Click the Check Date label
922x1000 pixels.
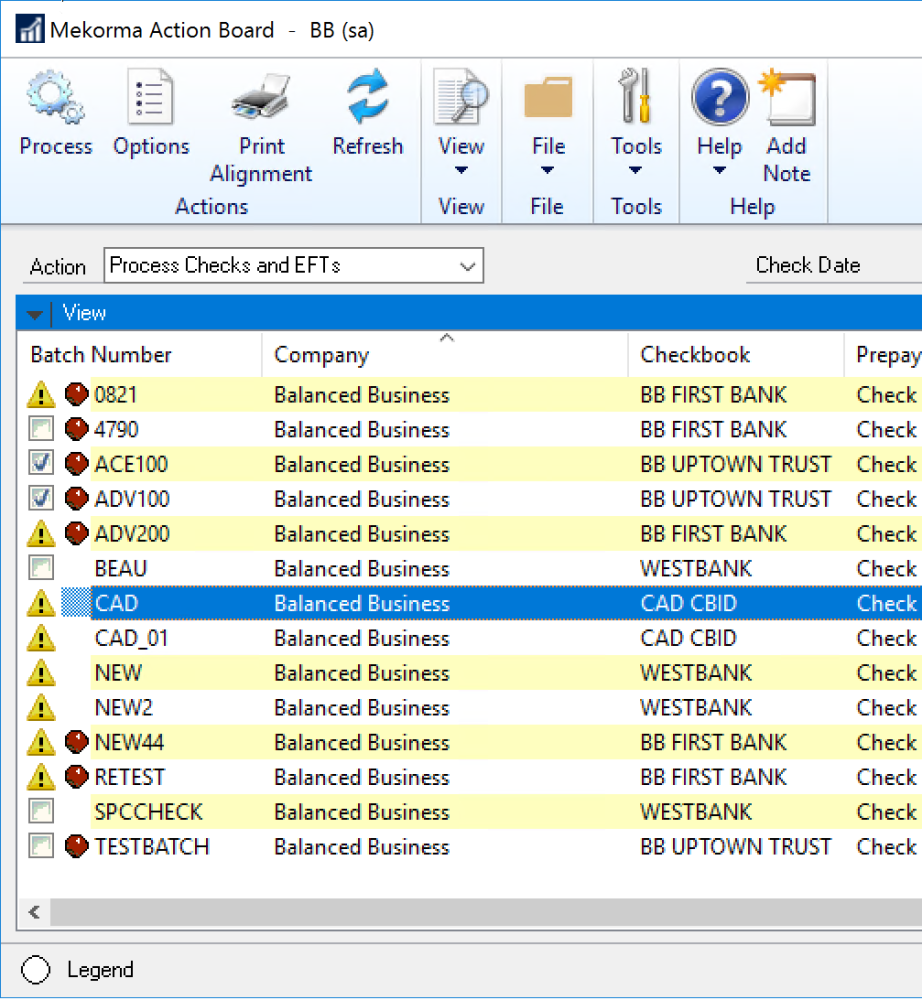[x=808, y=265]
